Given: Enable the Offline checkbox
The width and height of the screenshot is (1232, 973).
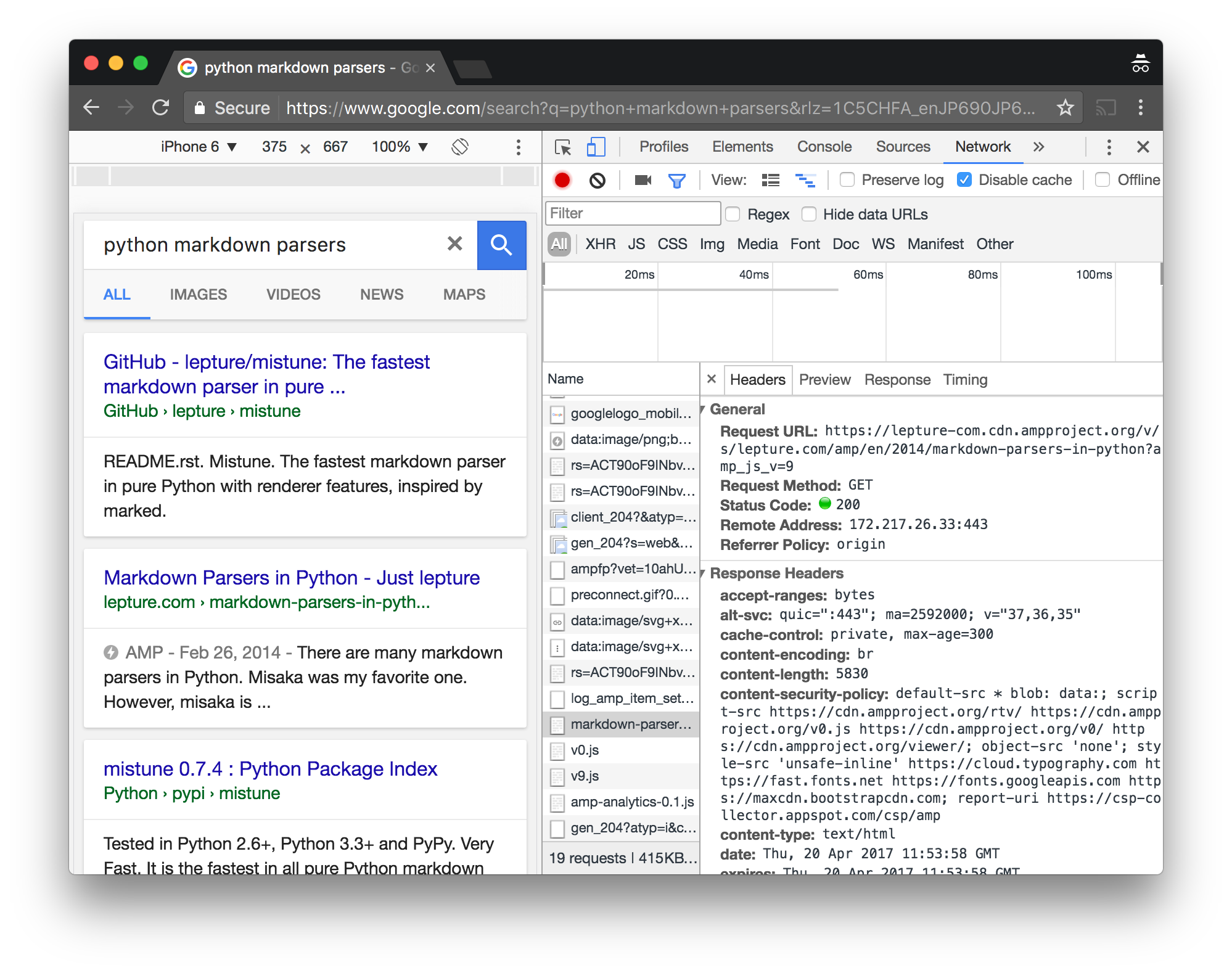Looking at the screenshot, I should [x=1103, y=179].
